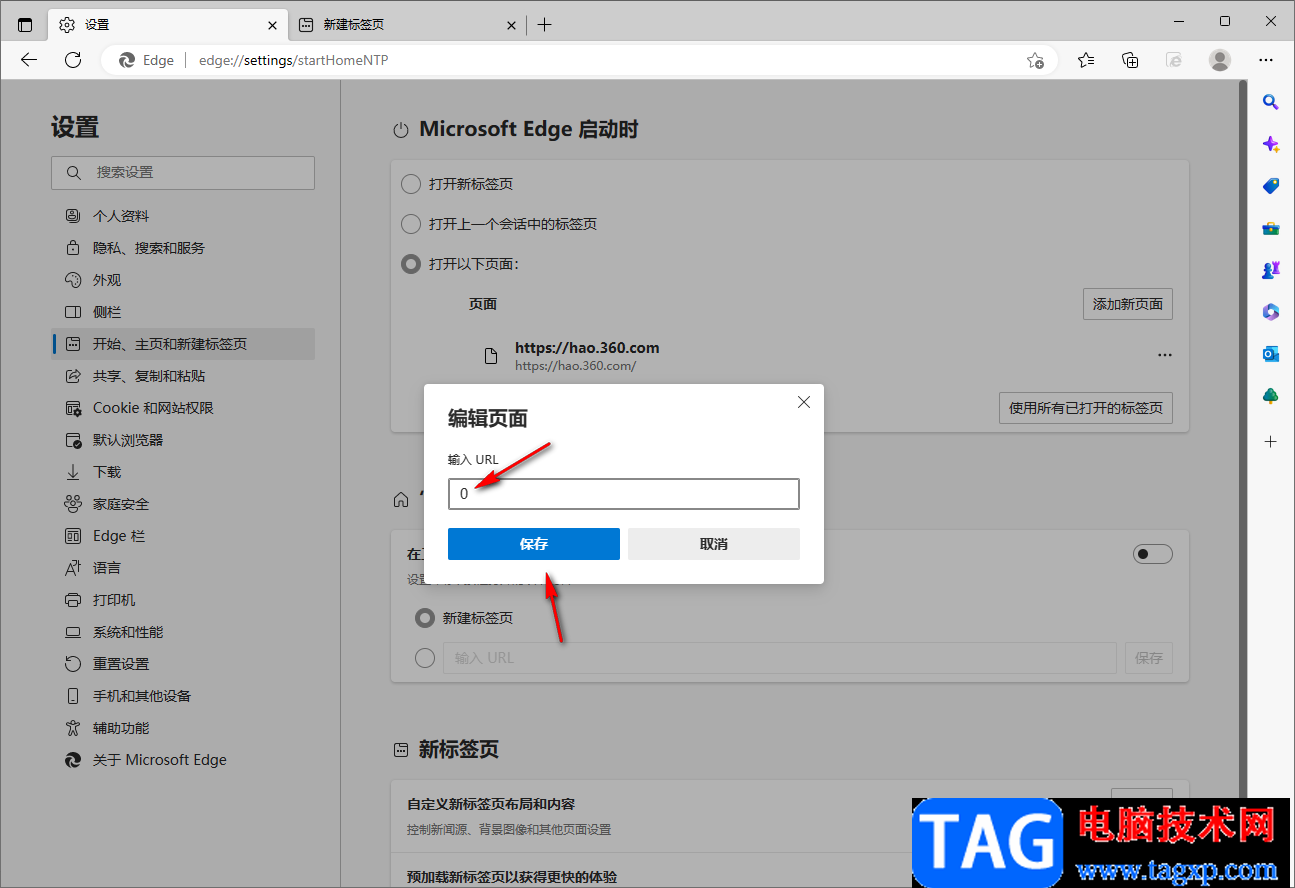Open sidebar Outlook icon
The width and height of the screenshot is (1295, 888).
[x=1271, y=354]
